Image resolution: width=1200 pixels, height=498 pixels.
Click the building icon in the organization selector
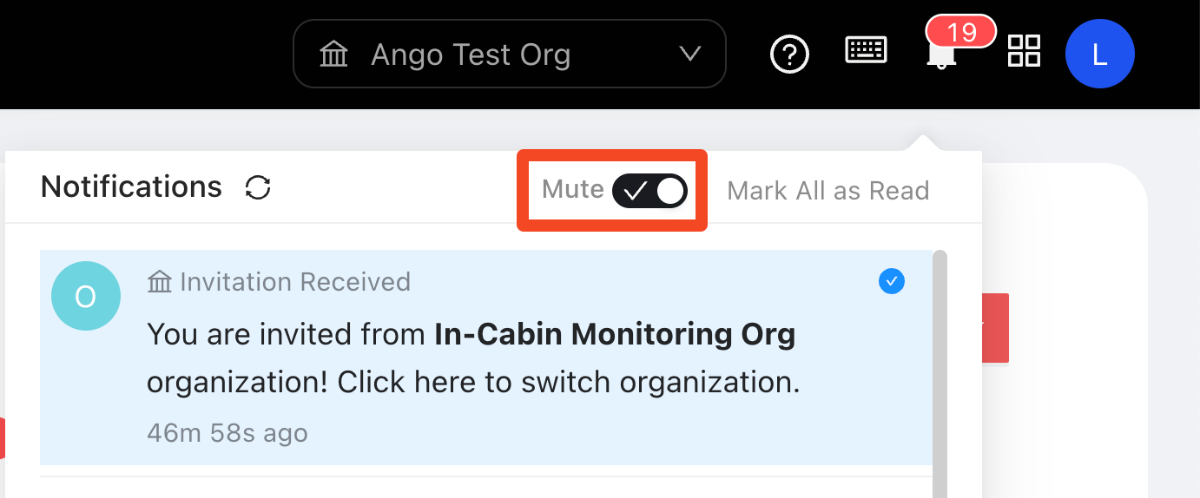333,54
